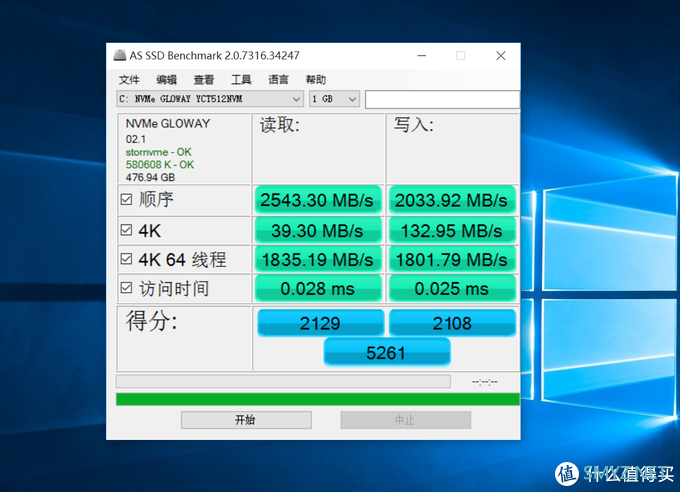The image size is (680, 492).
Task: Click the write score 2108
Action: 452,323
